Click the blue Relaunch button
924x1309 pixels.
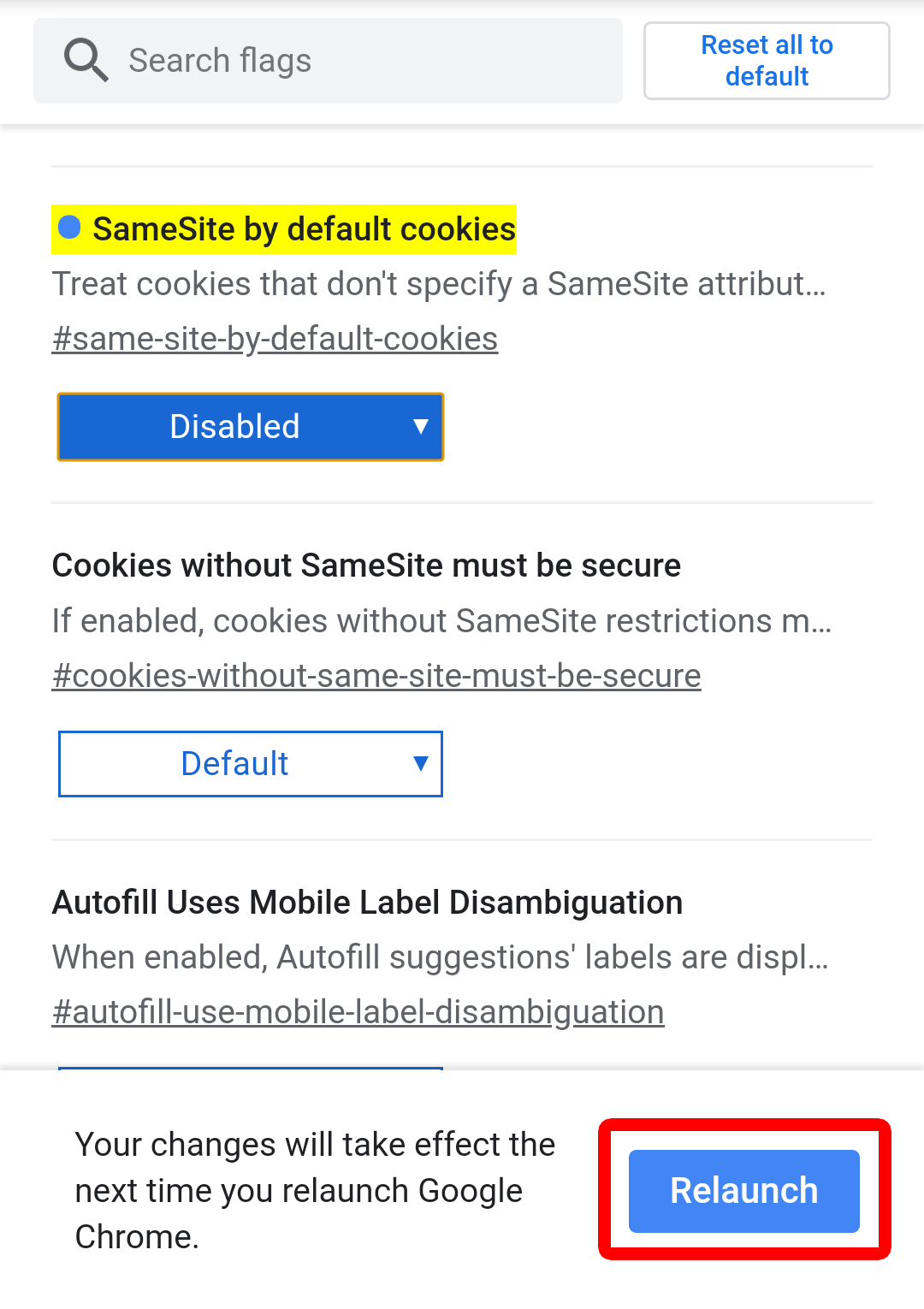744,1191
